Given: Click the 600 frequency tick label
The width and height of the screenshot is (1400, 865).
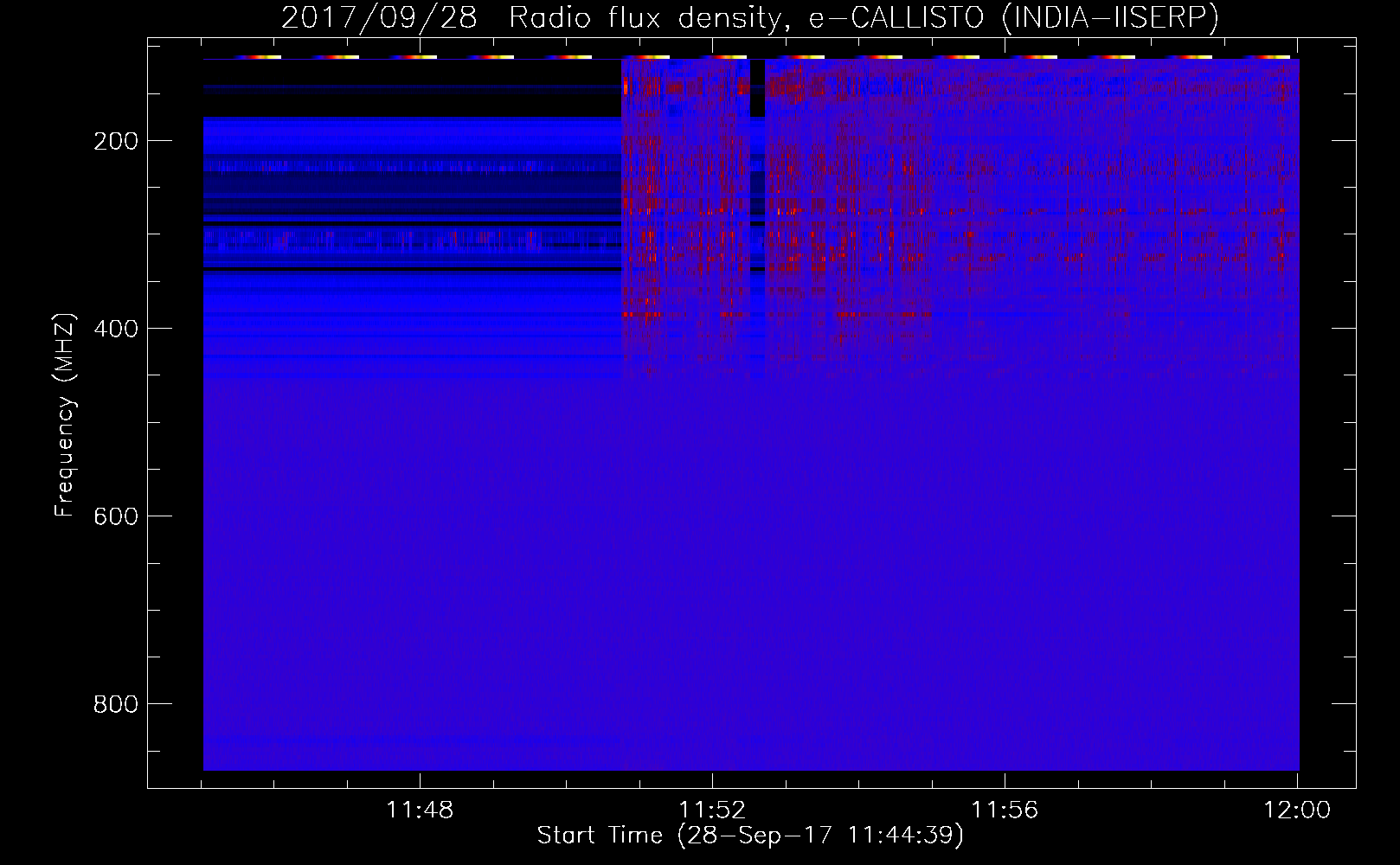Looking at the screenshot, I should point(116,516).
